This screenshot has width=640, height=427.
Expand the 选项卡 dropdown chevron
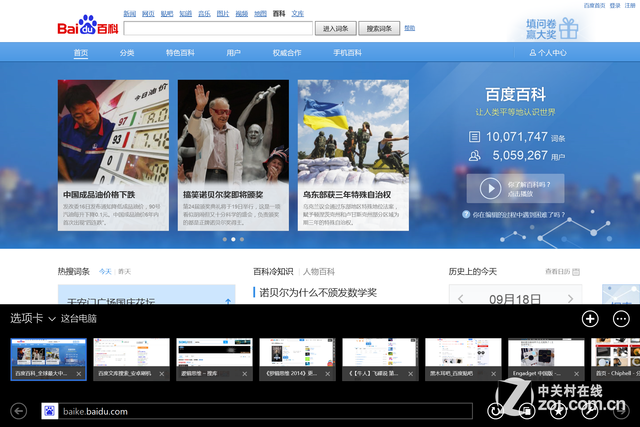click(52, 319)
